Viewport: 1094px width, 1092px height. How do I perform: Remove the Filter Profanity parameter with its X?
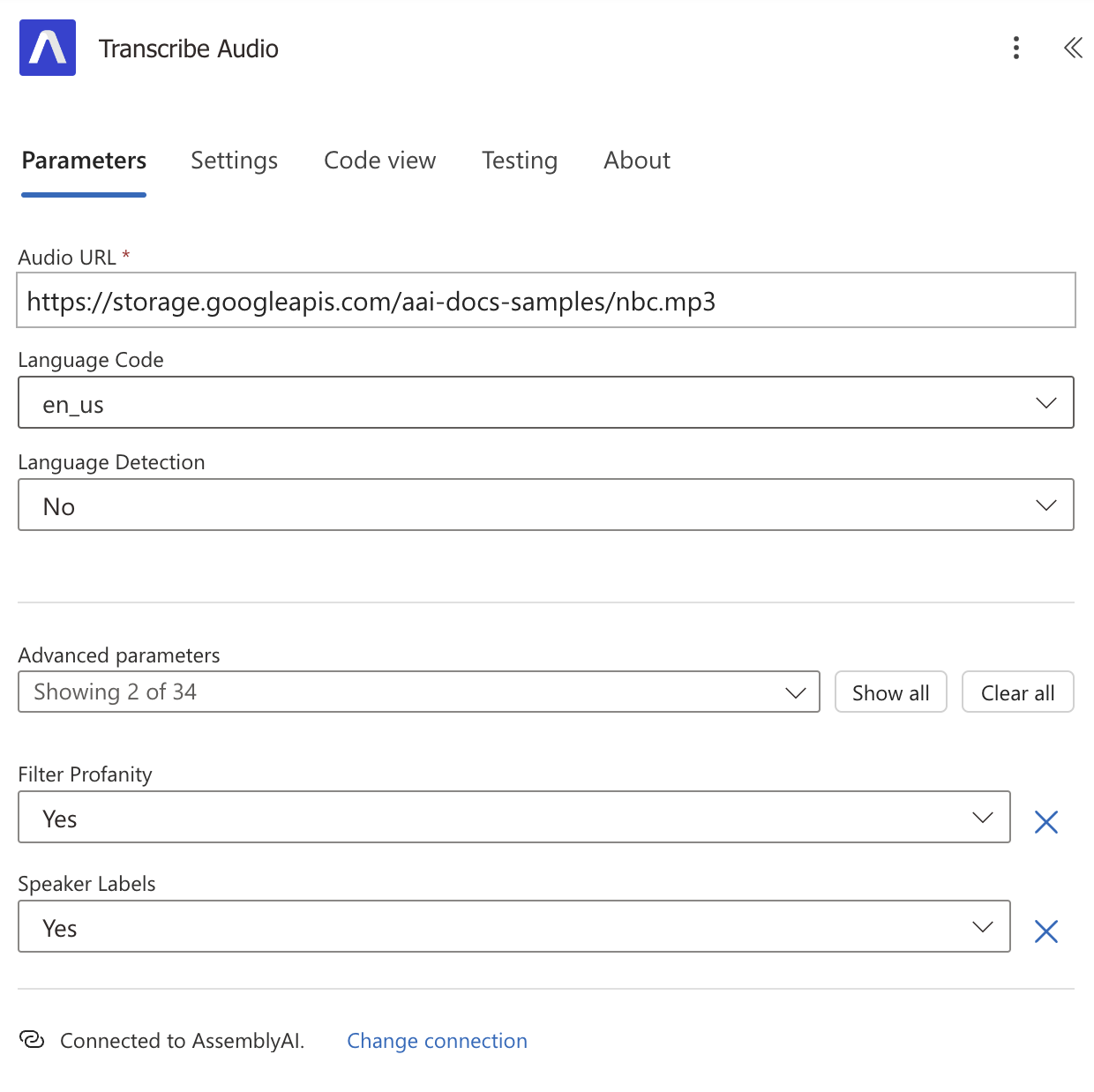point(1046,821)
